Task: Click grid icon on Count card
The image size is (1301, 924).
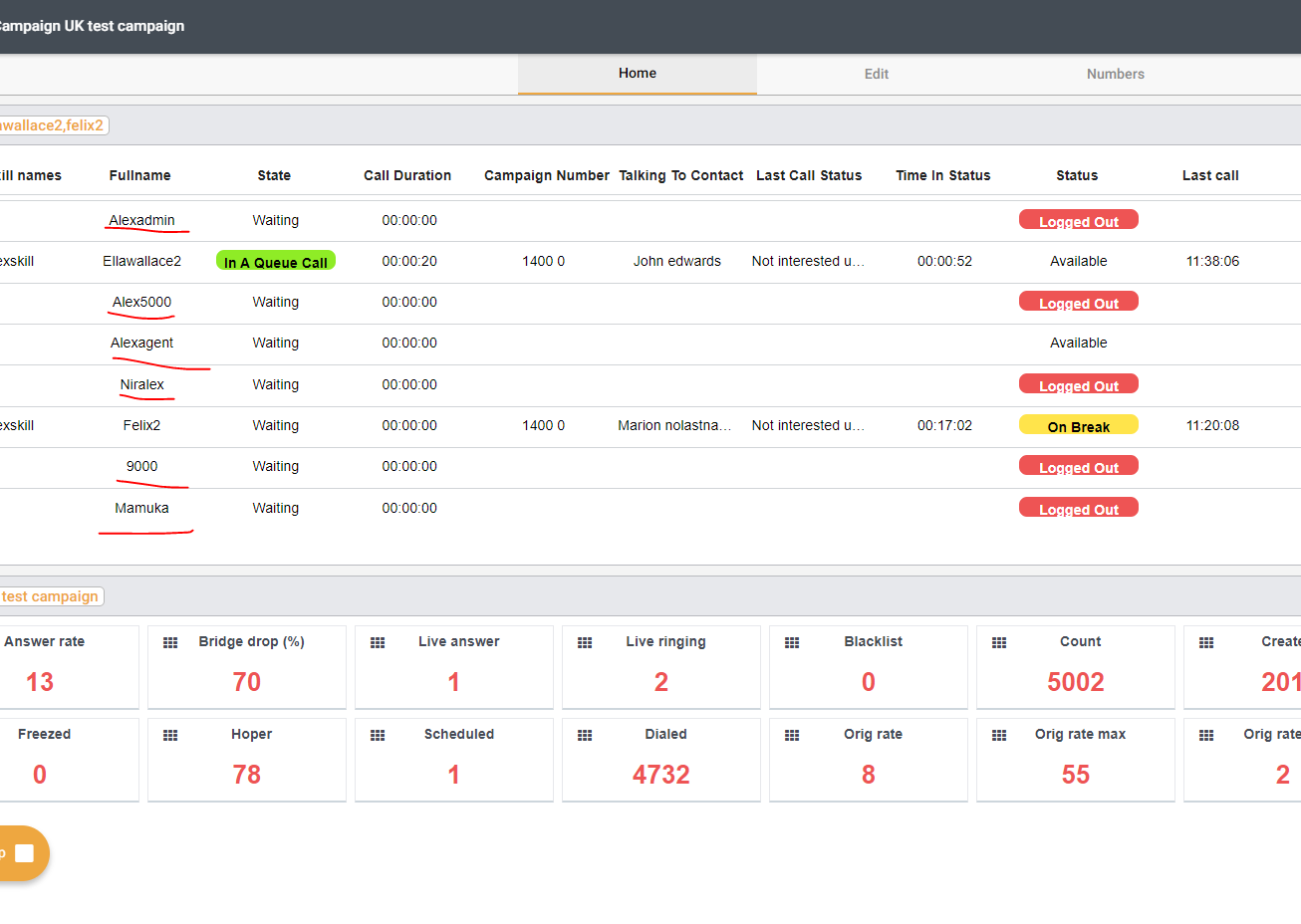Action: 999,643
